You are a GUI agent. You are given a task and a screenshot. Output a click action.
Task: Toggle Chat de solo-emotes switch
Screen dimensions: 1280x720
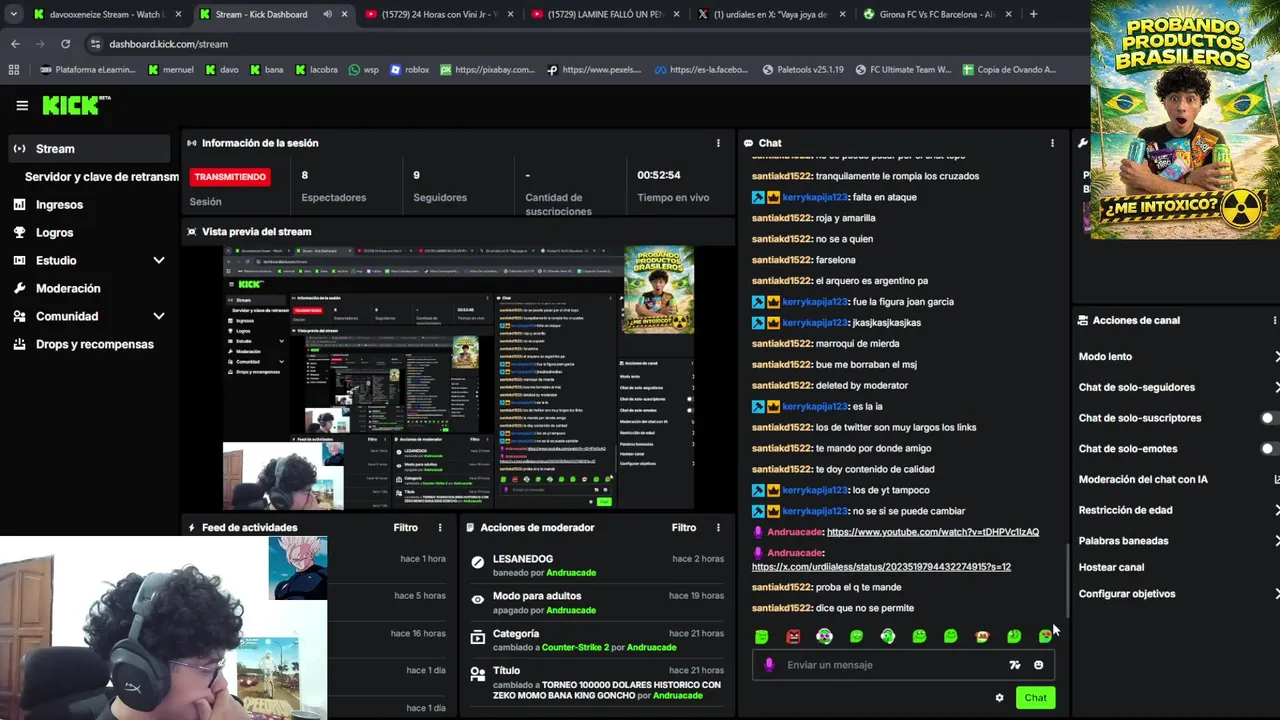click(x=1270, y=449)
